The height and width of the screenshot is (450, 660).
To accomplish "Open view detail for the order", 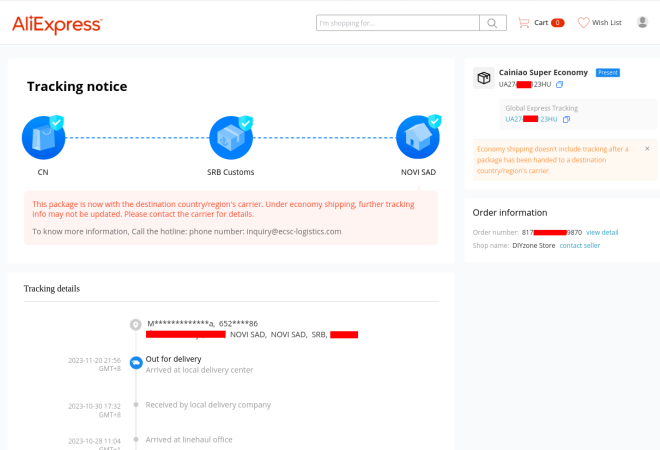I will (602, 232).
